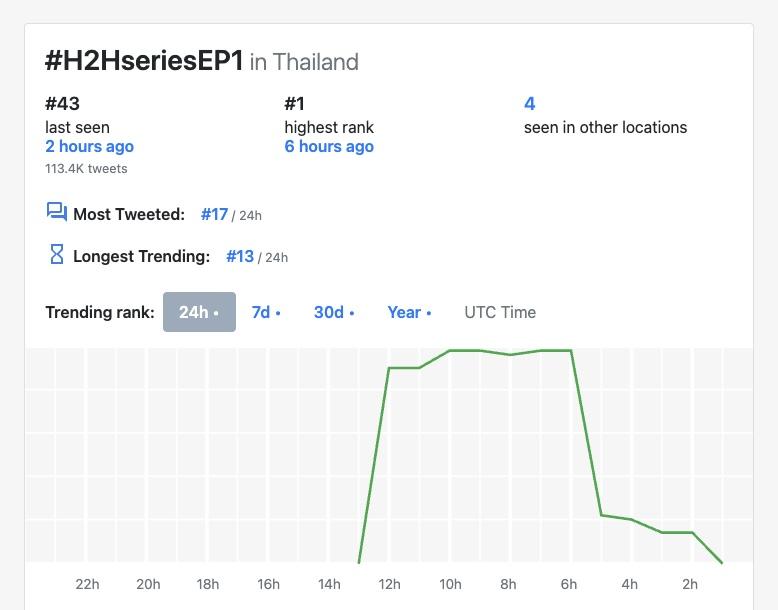Open the '2 hours ago' last seen link
778x610 pixels.
(89, 146)
